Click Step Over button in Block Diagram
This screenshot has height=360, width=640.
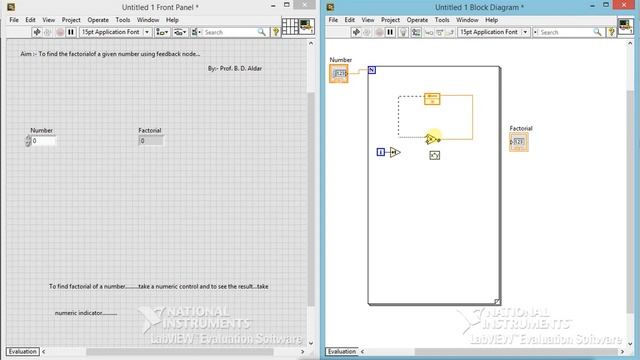[x=439, y=32]
